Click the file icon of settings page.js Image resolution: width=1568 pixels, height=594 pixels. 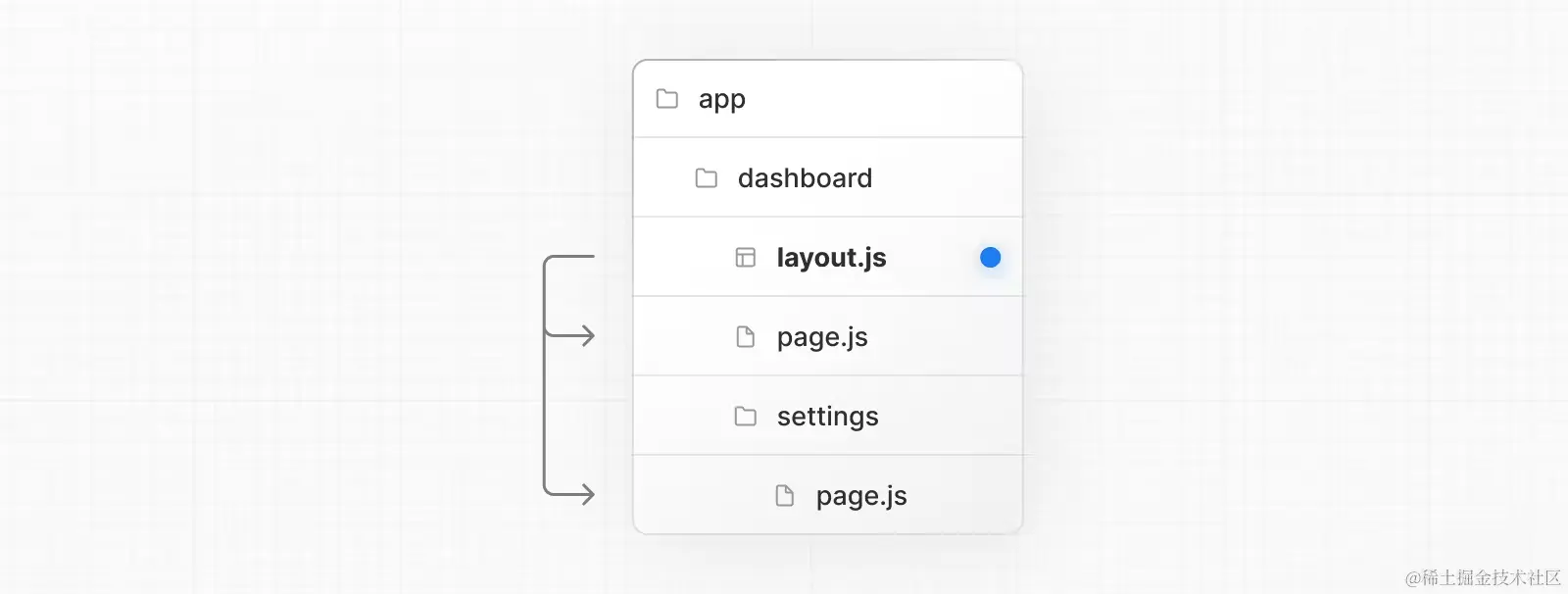(785, 496)
